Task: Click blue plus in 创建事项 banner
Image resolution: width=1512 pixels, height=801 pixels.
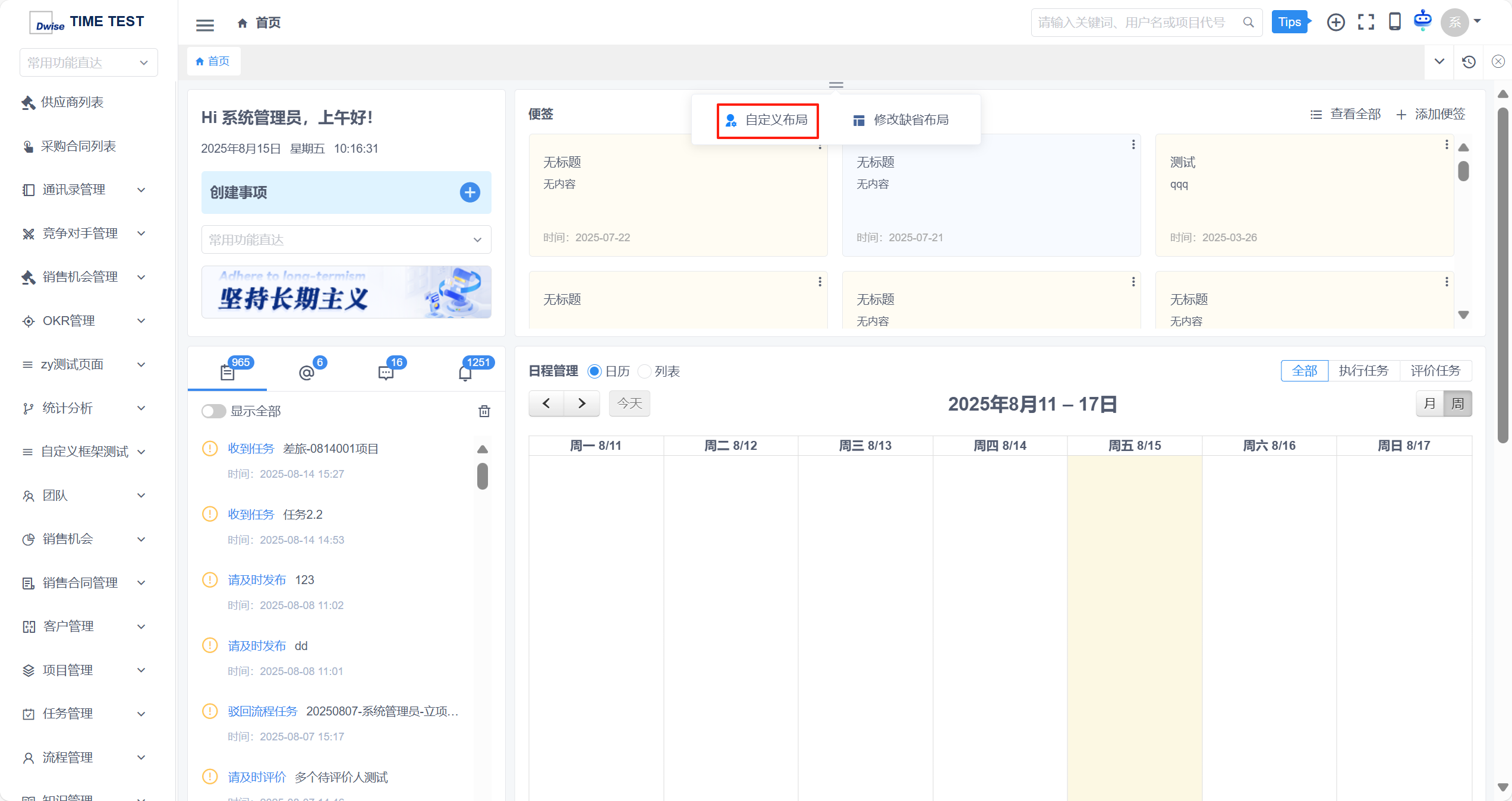Action: point(470,193)
